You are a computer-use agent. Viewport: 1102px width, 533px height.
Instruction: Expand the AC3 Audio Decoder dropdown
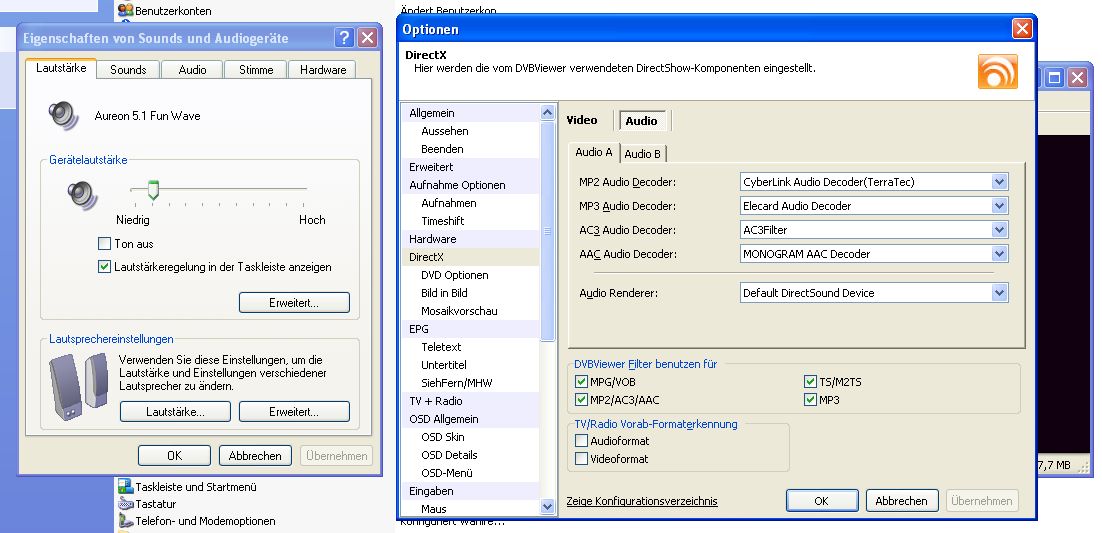click(x=999, y=230)
